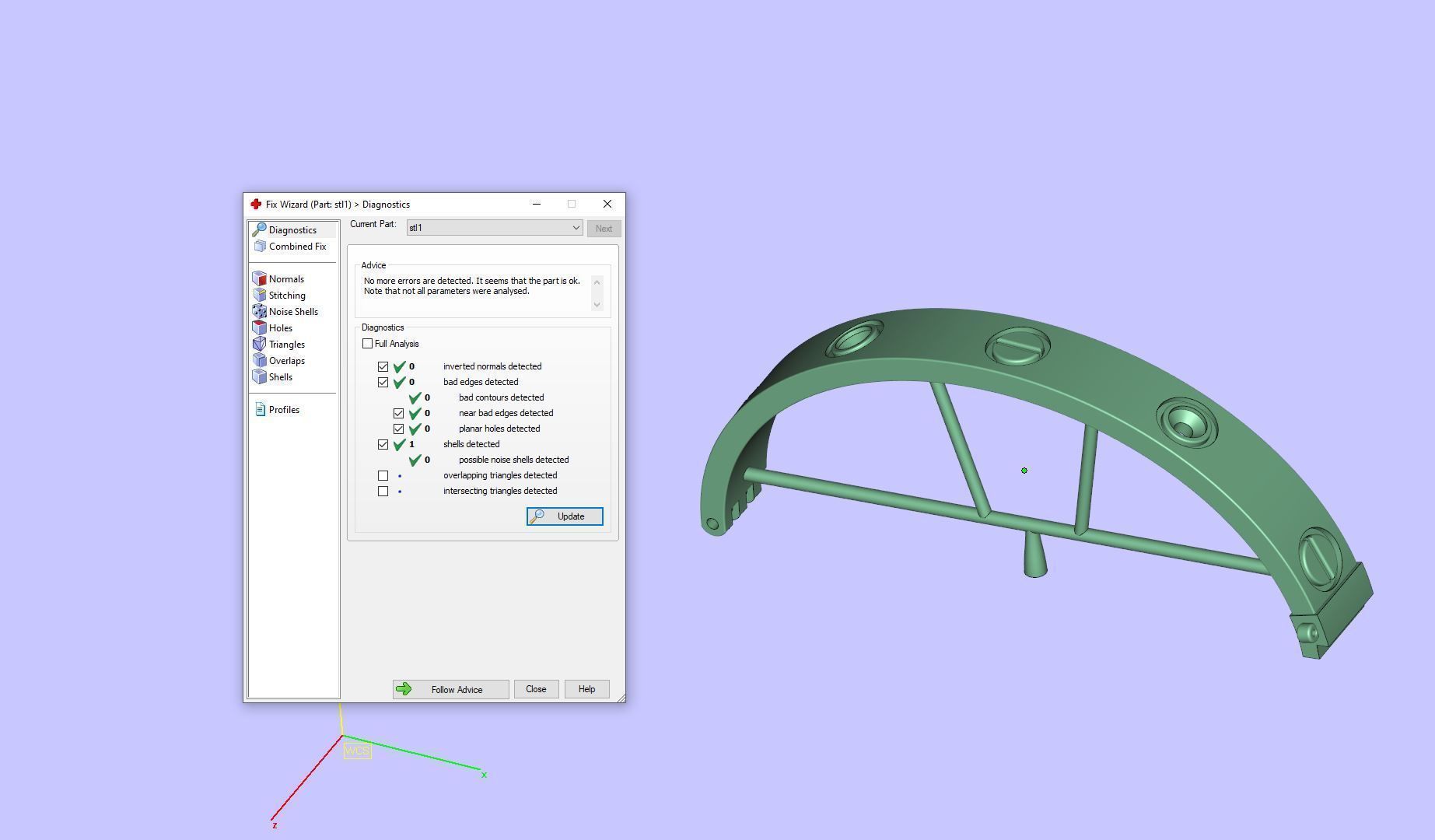1435x840 pixels.
Task: Click the small green center point on model
Action: pyautogui.click(x=1024, y=471)
